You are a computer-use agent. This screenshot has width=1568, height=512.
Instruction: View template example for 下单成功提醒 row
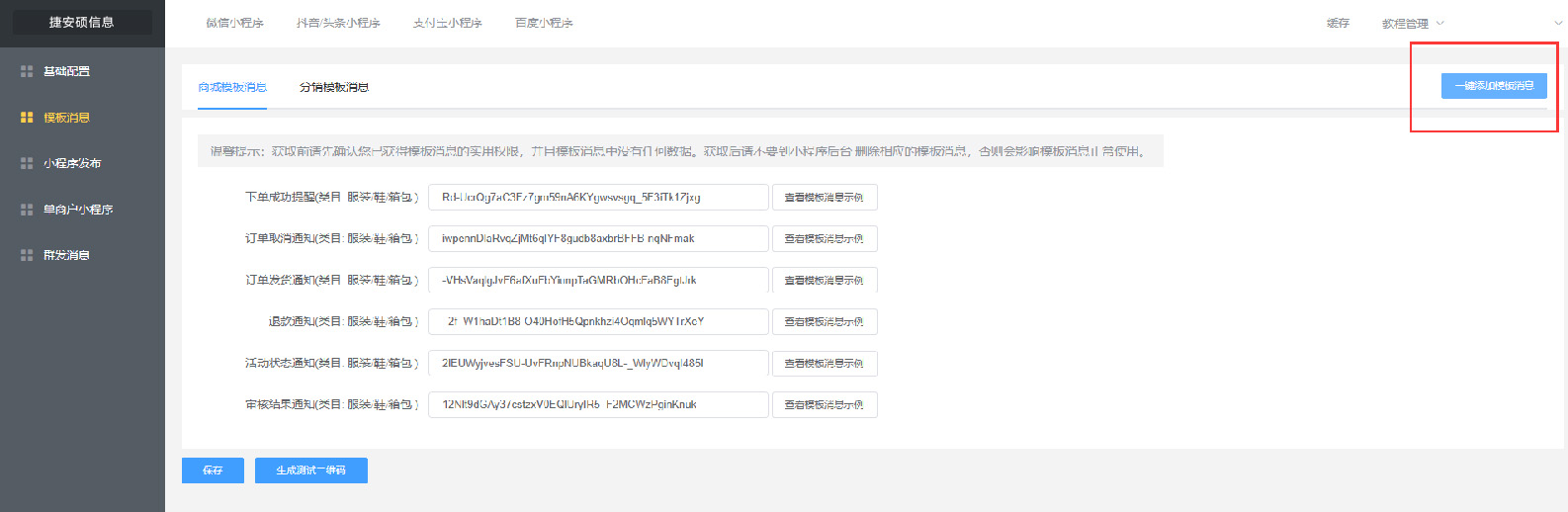(825, 198)
